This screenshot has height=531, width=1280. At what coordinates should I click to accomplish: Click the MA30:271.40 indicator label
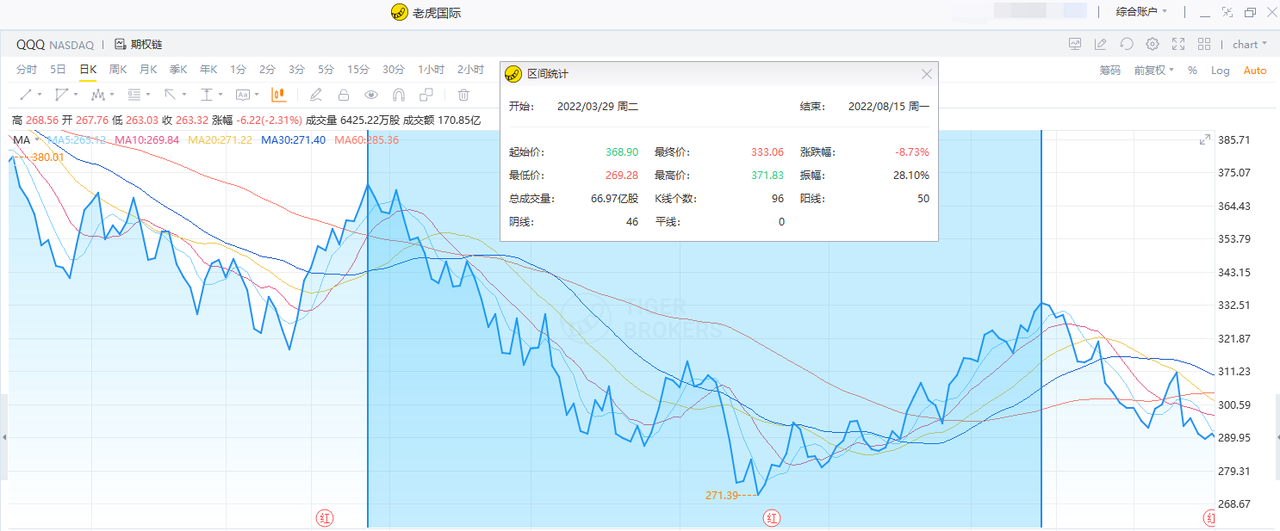click(293, 140)
